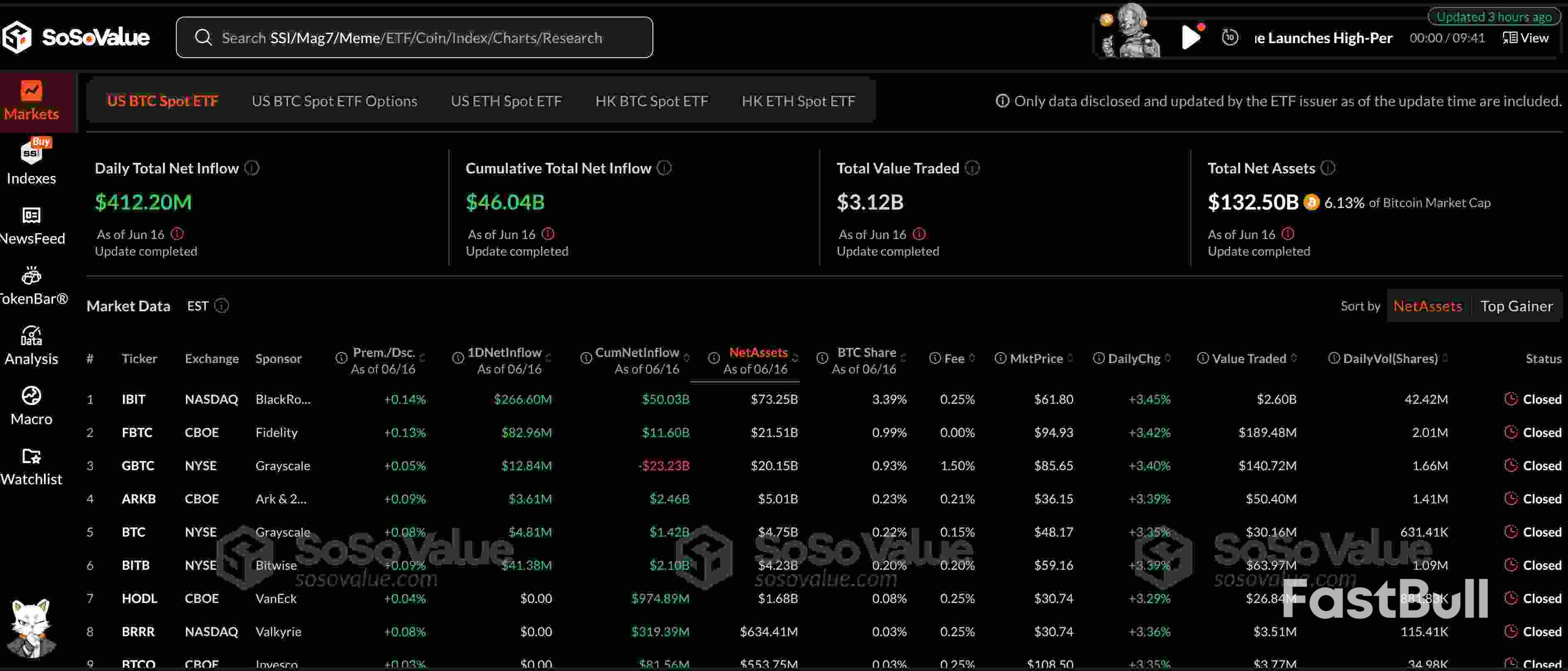
Task: Open the EST timezone selector
Action: pos(197,306)
